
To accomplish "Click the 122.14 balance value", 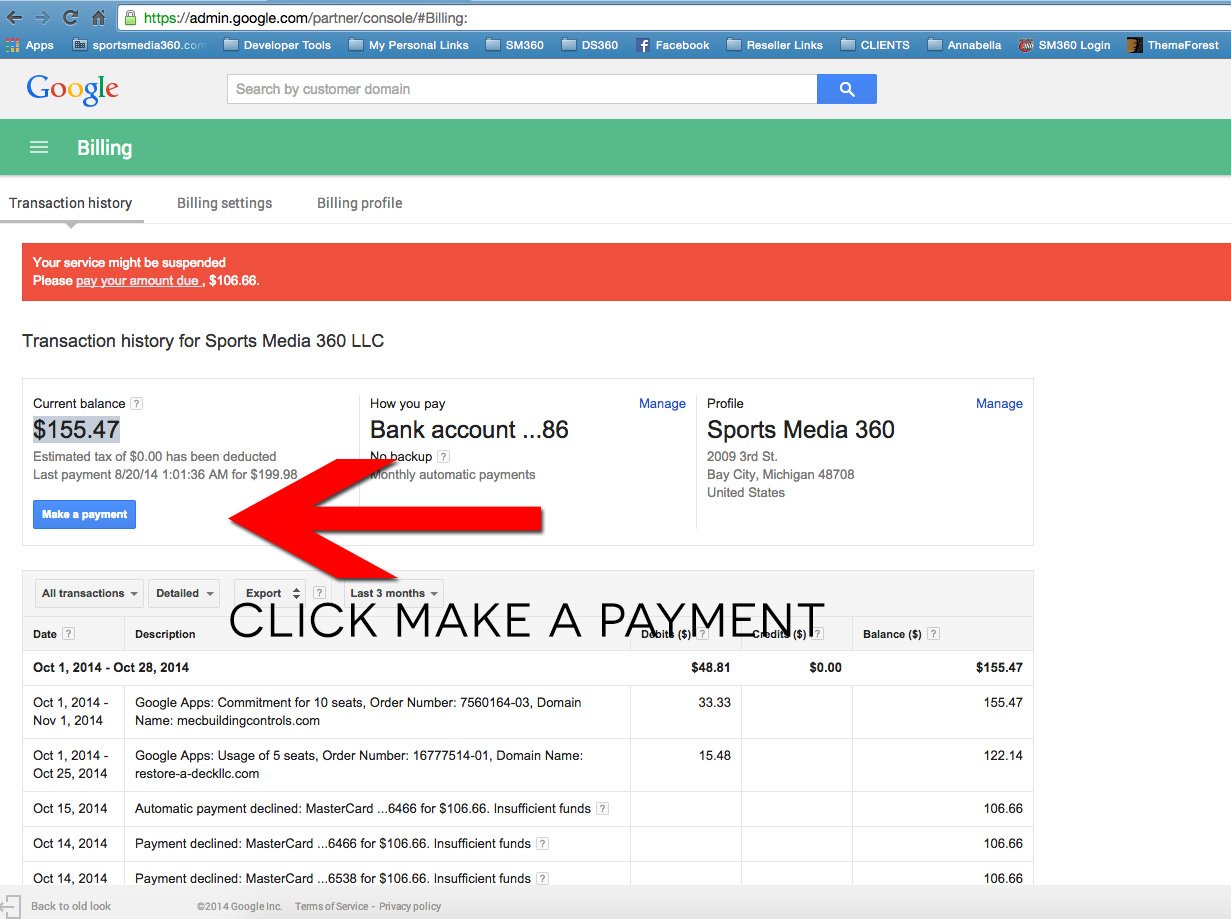I will tap(1003, 756).
